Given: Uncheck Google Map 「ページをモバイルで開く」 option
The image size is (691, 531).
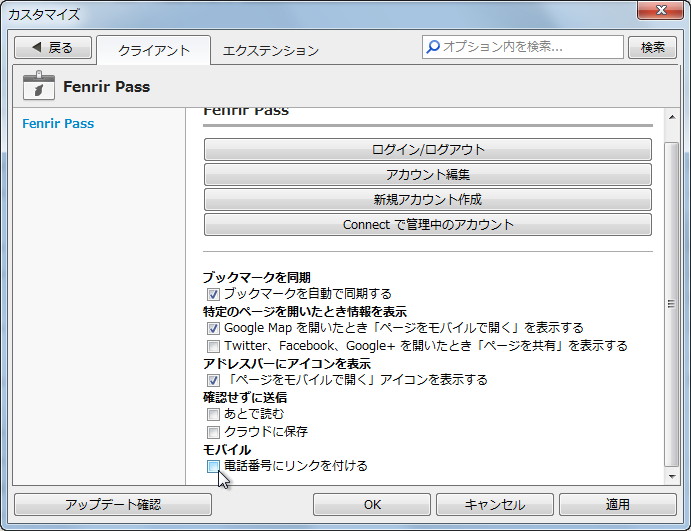Looking at the screenshot, I should click(x=213, y=328).
